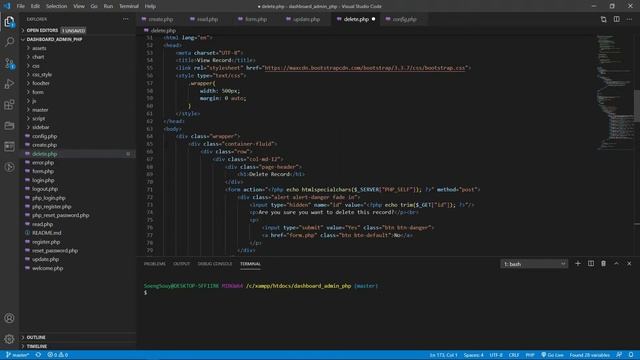Split the terminal panel

coord(591,264)
